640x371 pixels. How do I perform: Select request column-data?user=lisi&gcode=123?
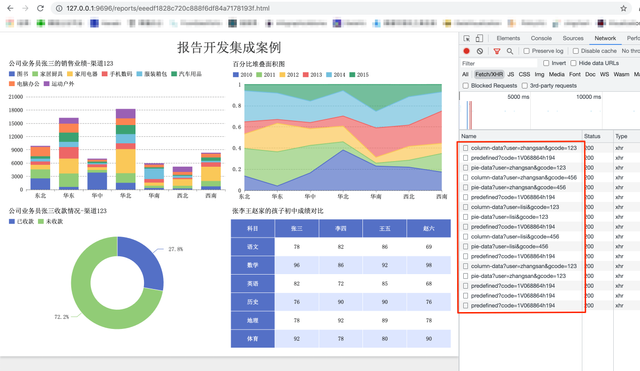pos(515,207)
